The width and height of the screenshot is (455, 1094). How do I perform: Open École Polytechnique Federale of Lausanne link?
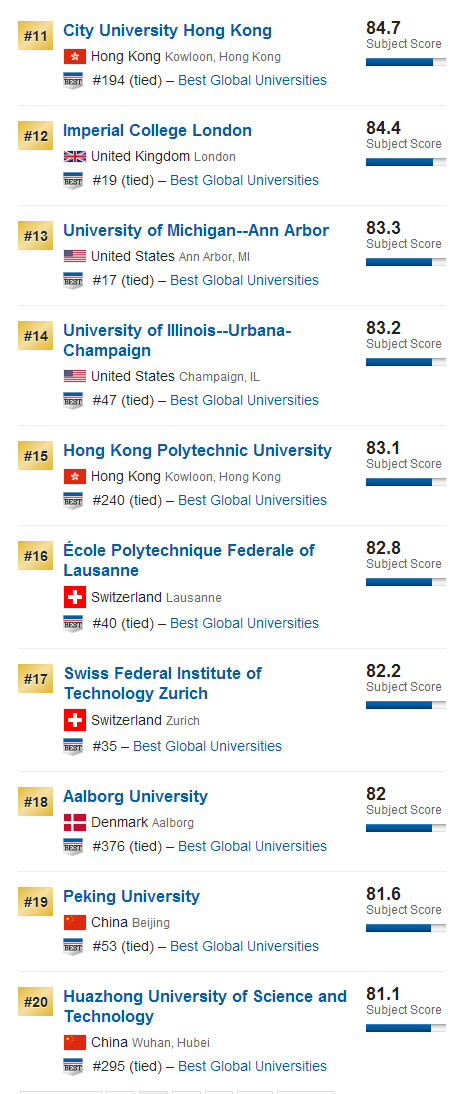coord(189,561)
